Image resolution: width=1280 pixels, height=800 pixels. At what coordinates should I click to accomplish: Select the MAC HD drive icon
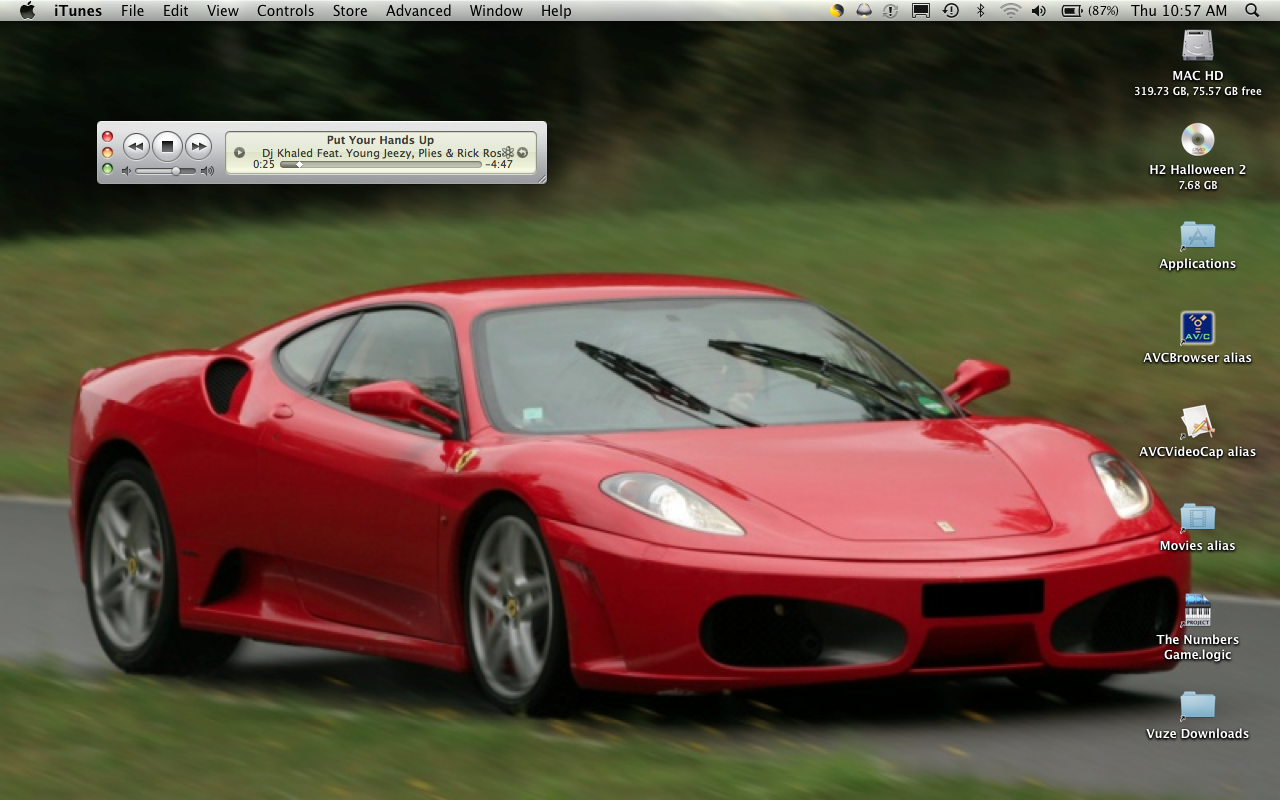click(x=1198, y=45)
